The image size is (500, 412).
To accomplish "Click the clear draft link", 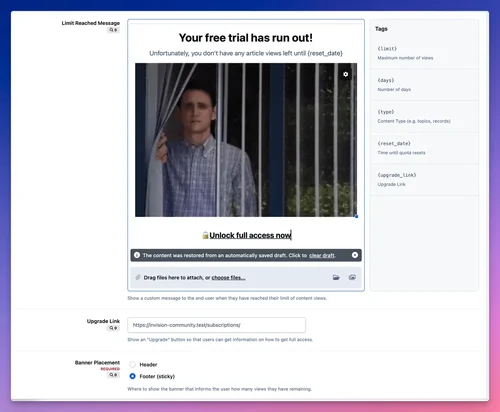I will (322, 255).
